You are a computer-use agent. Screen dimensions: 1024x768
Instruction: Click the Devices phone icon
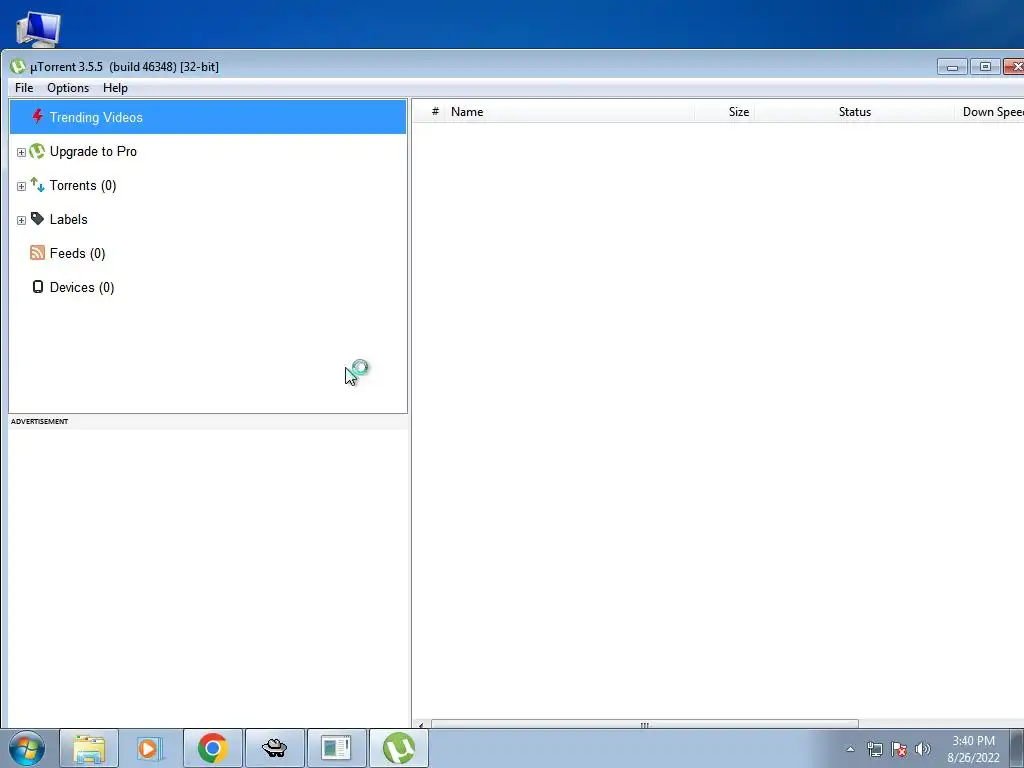pos(38,287)
